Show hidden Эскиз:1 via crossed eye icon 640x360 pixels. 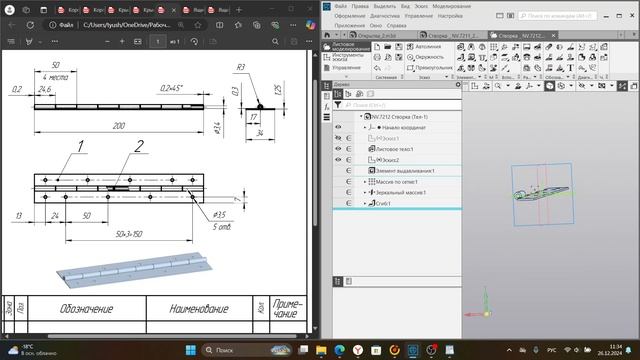pos(338,138)
